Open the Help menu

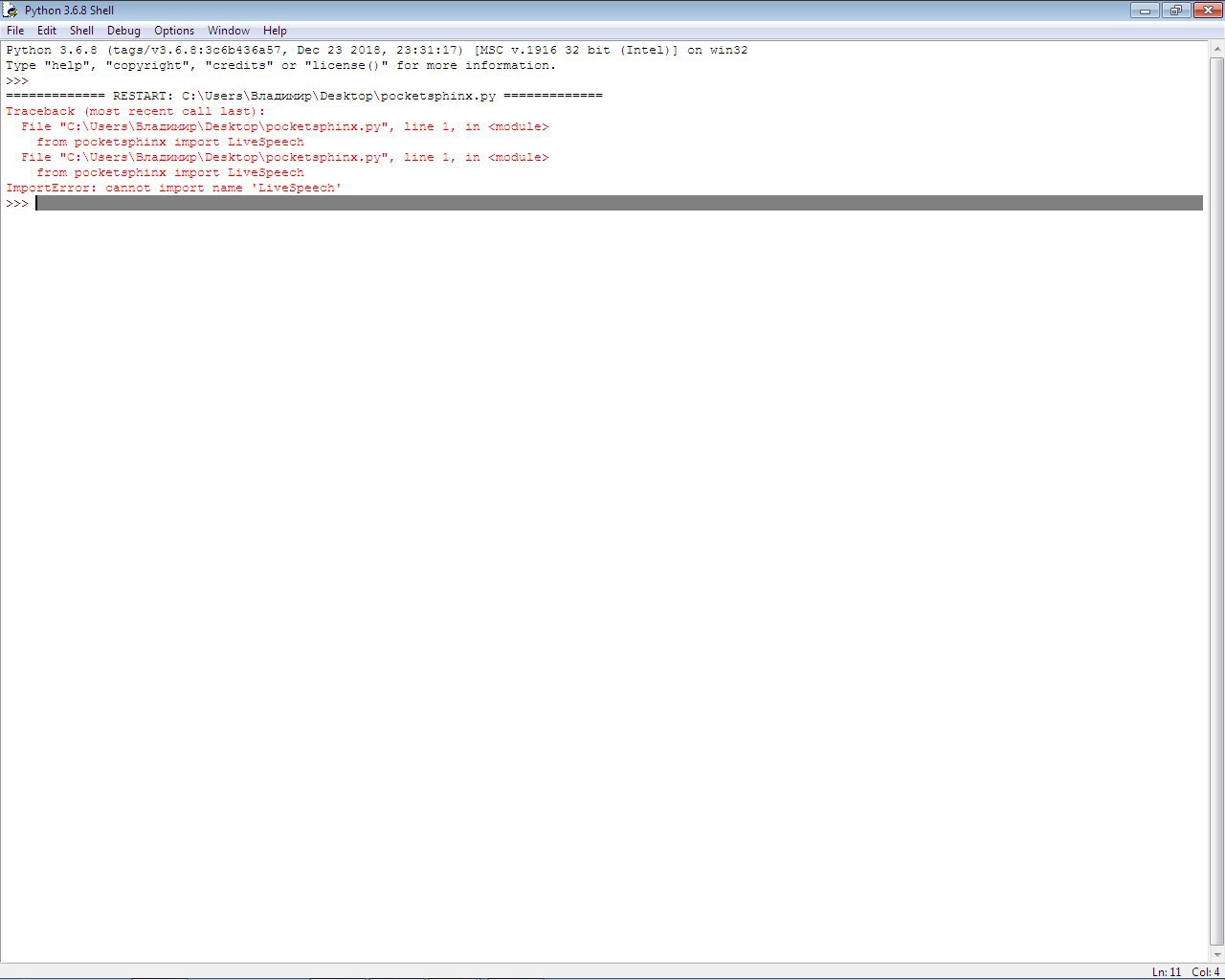[275, 31]
